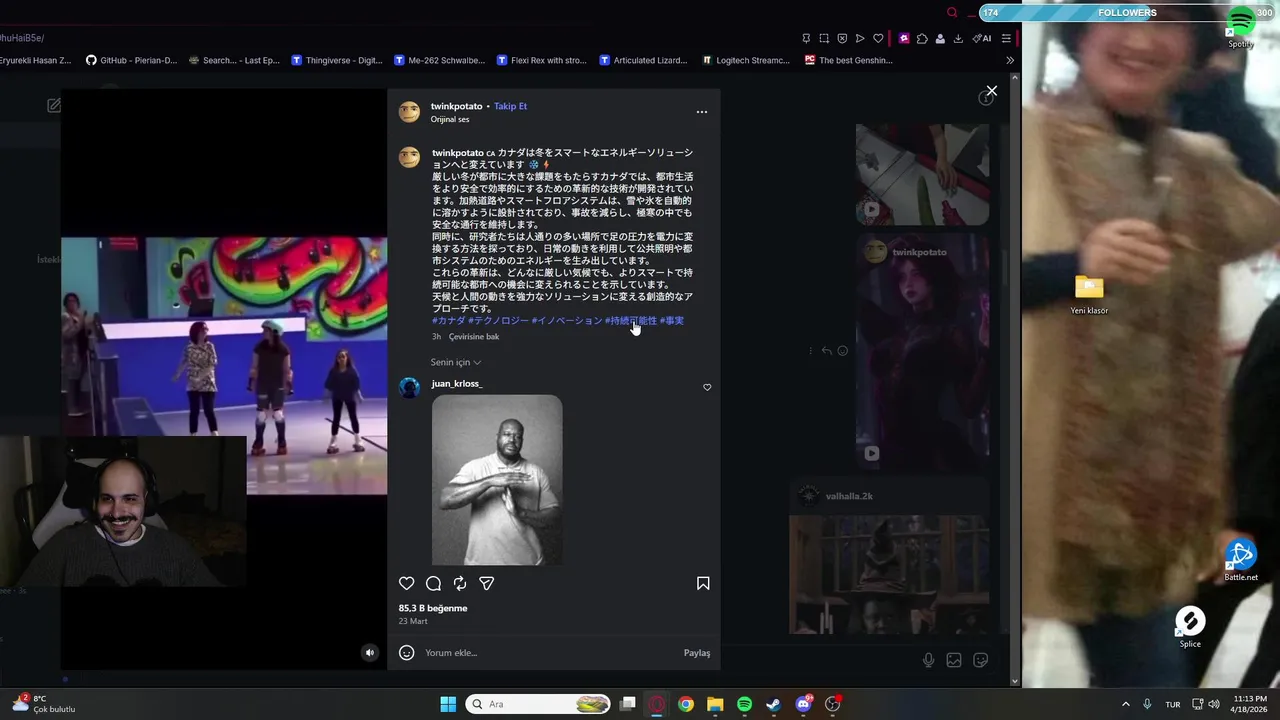Open Task View in the taskbar

[627, 704]
